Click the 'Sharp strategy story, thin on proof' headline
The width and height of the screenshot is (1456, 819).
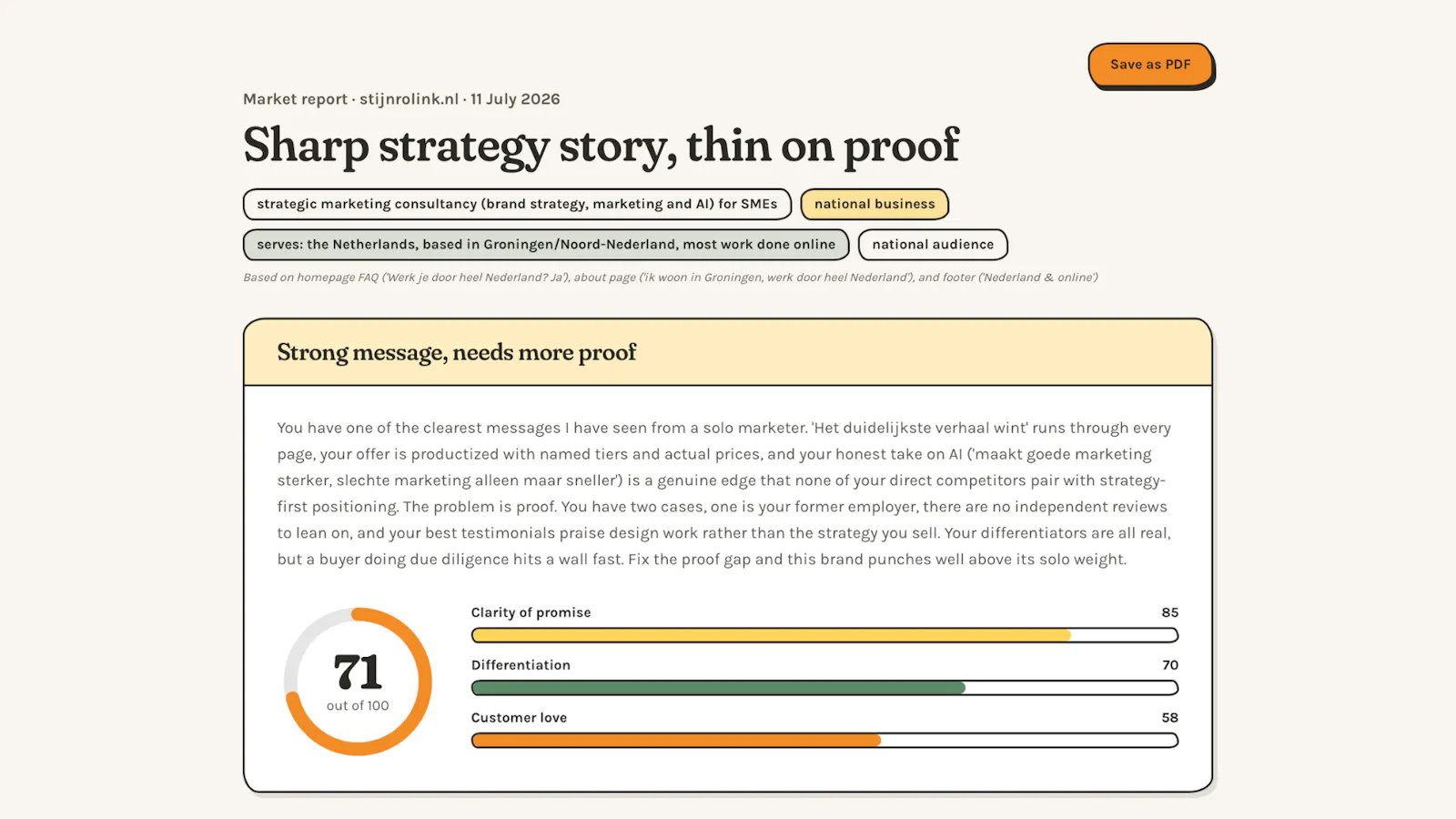(x=601, y=146)
